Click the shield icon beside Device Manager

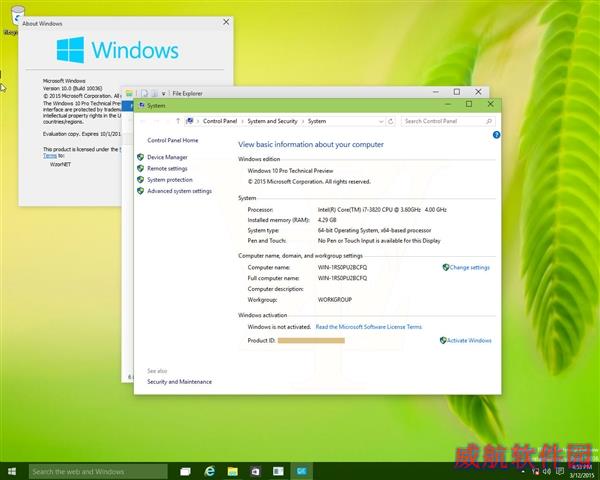click(x=140, y=157)
